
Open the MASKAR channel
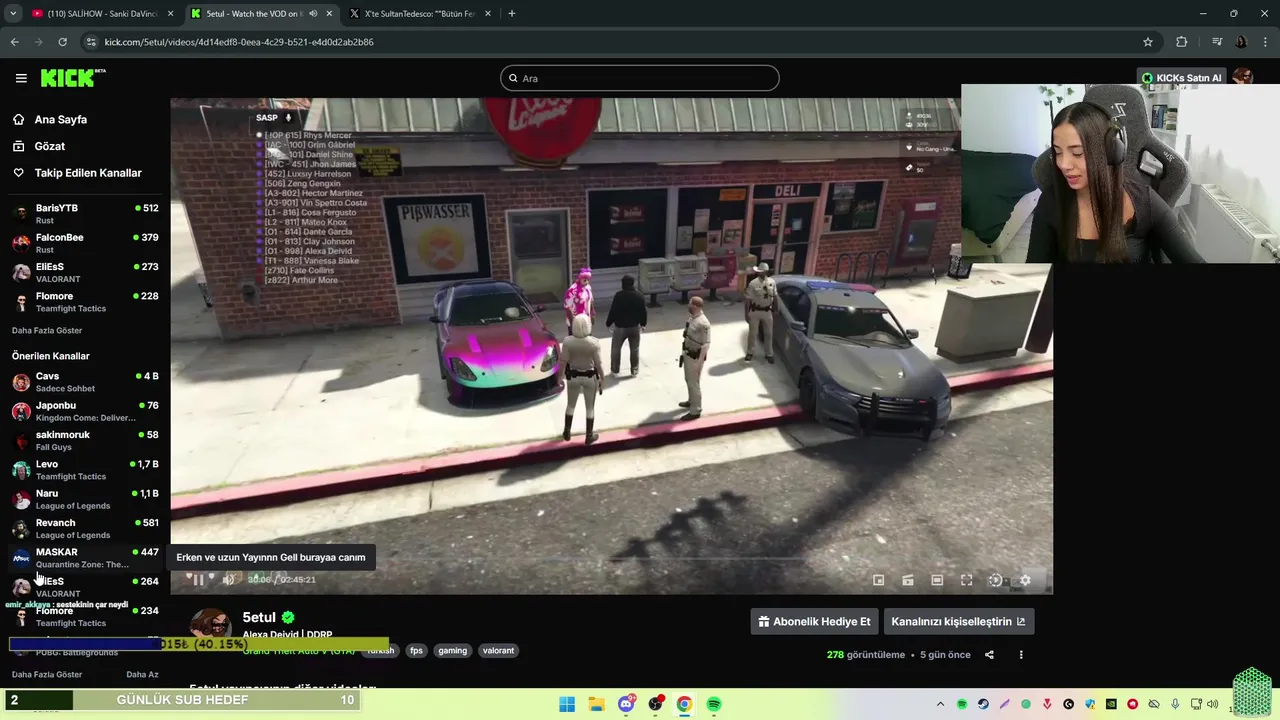pyautogui.click(x=84, y=557)
